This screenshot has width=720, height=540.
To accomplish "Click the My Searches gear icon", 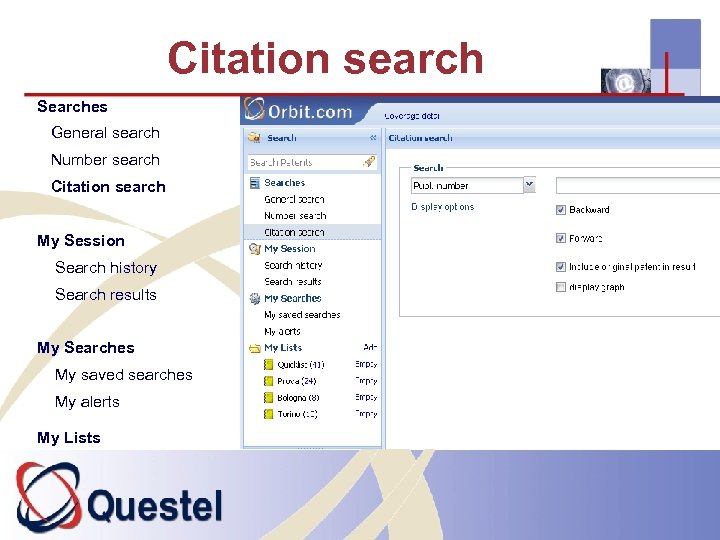I will (x=254, y=298).
